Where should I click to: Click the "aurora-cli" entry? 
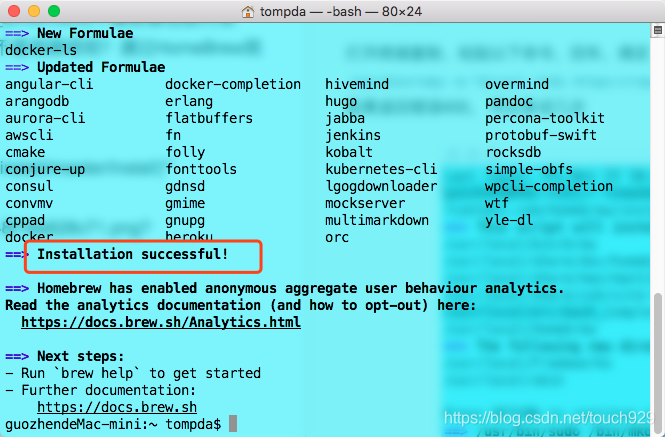(45, 118)
